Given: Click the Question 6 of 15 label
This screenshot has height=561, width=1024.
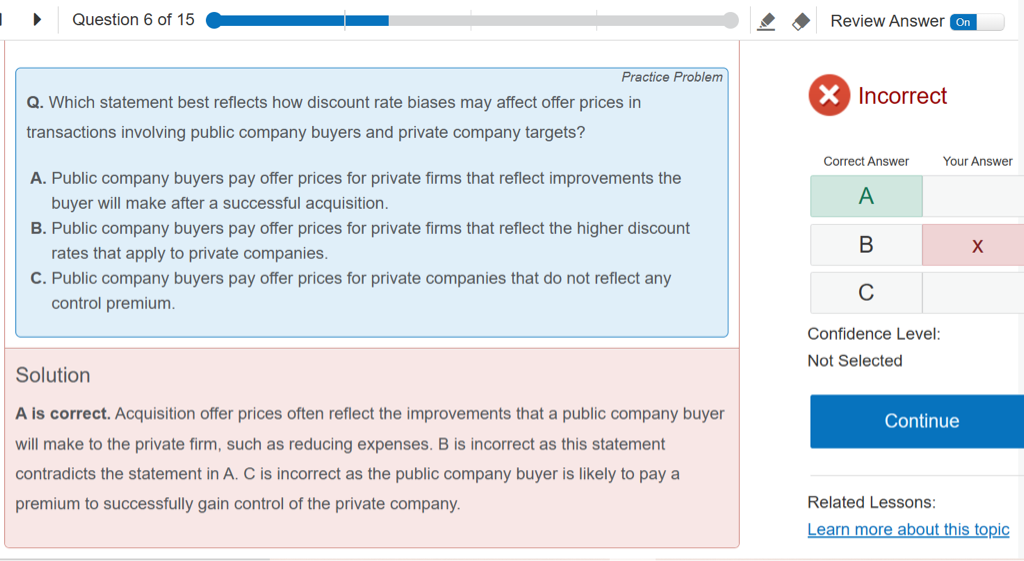Looking at the screenshot, I should pos(133,20).
